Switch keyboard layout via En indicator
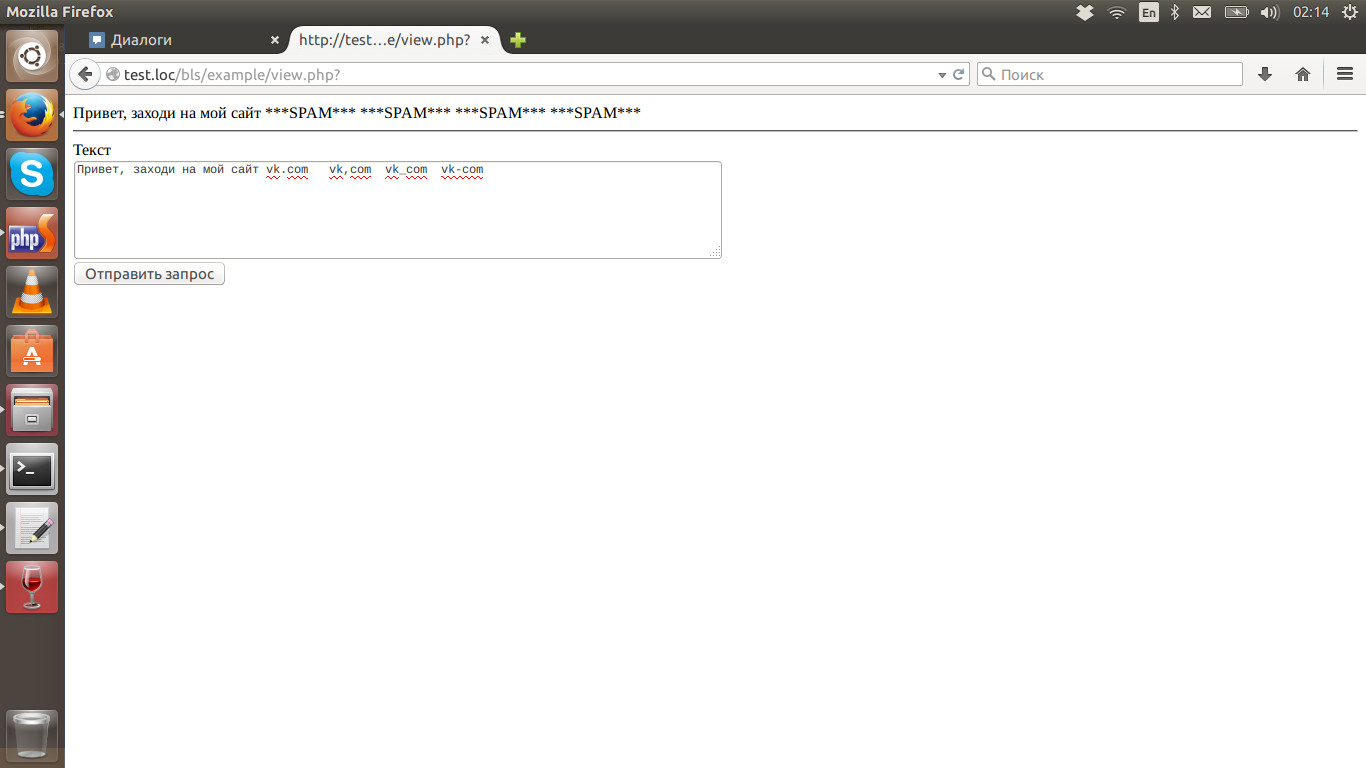This screenshot has width=1366, height=768. [1149, 12]
